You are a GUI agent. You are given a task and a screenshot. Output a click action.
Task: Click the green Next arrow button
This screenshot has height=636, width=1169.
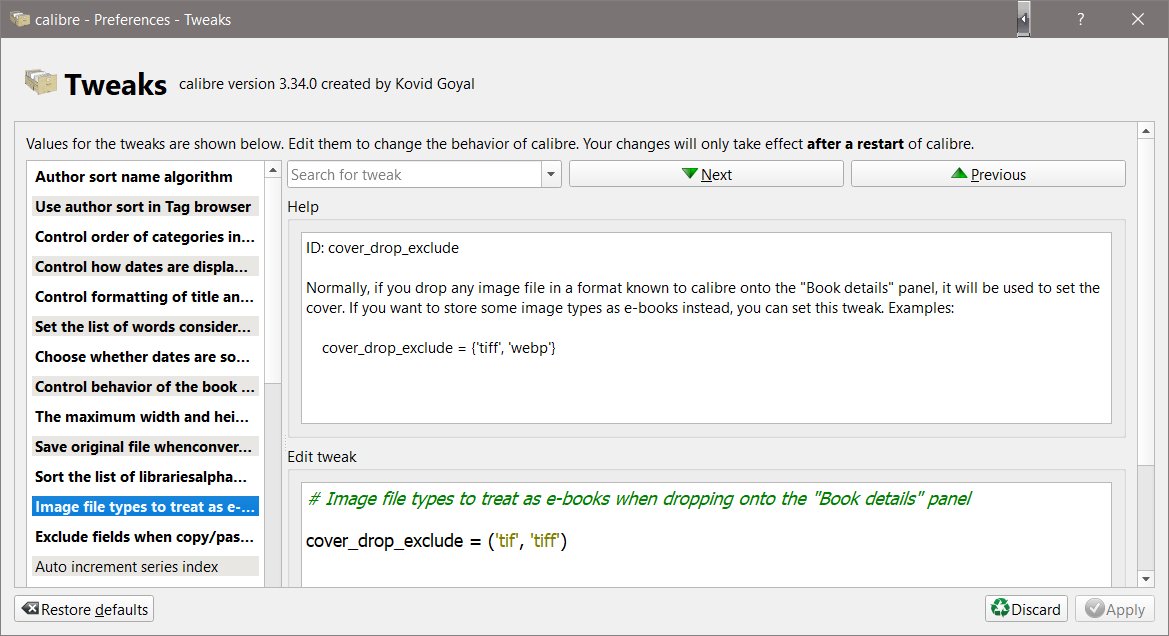(706, 174)
